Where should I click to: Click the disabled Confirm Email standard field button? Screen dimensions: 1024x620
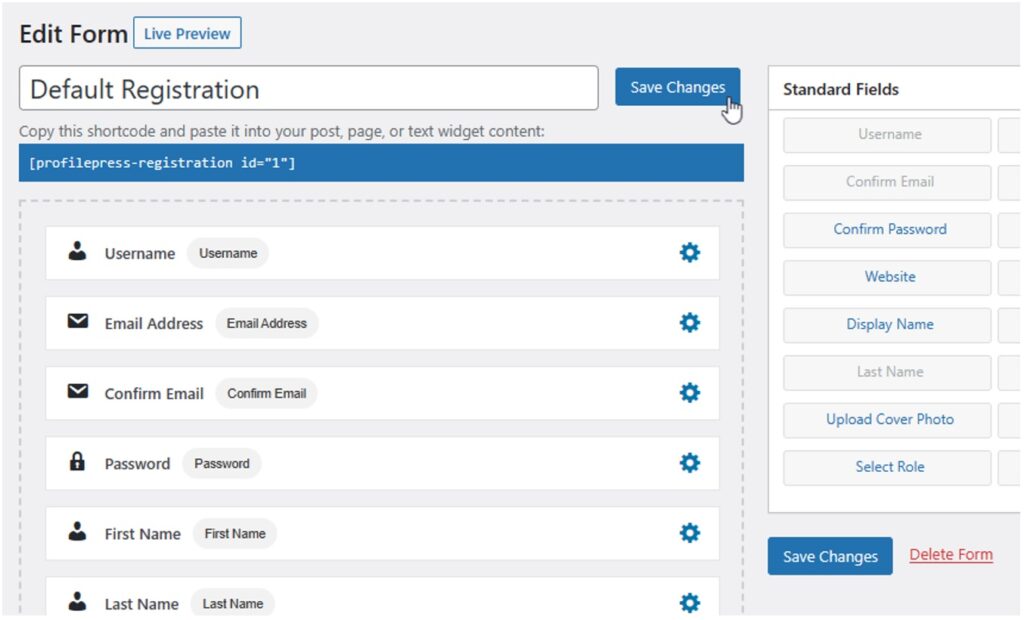pos(887,183)
